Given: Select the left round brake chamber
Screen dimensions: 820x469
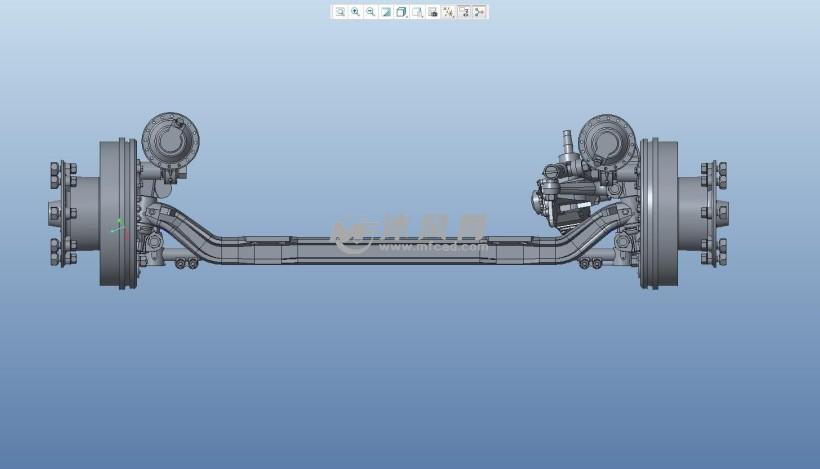Looking at the screenshot, I should pos(170,138).
